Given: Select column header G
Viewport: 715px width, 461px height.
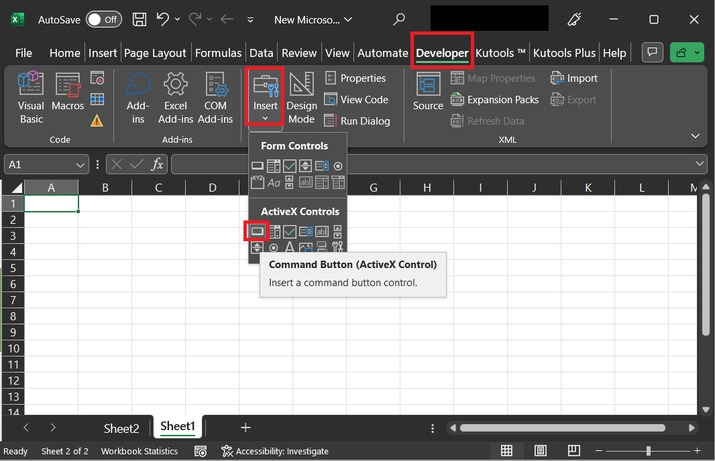Looking at the screenshot, I should point(373,188).
